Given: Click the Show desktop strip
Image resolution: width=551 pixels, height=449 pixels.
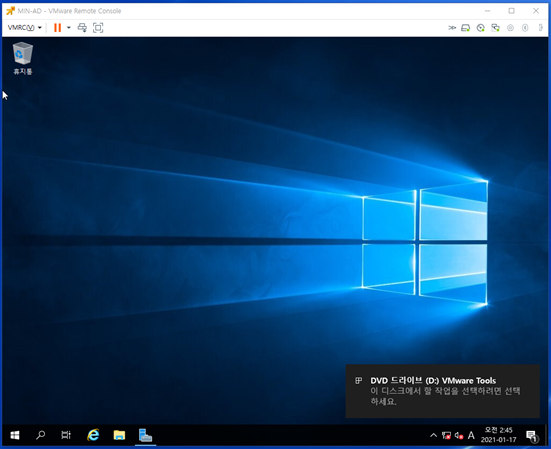Looking at the screenshot, I should (x=546, y=435).
